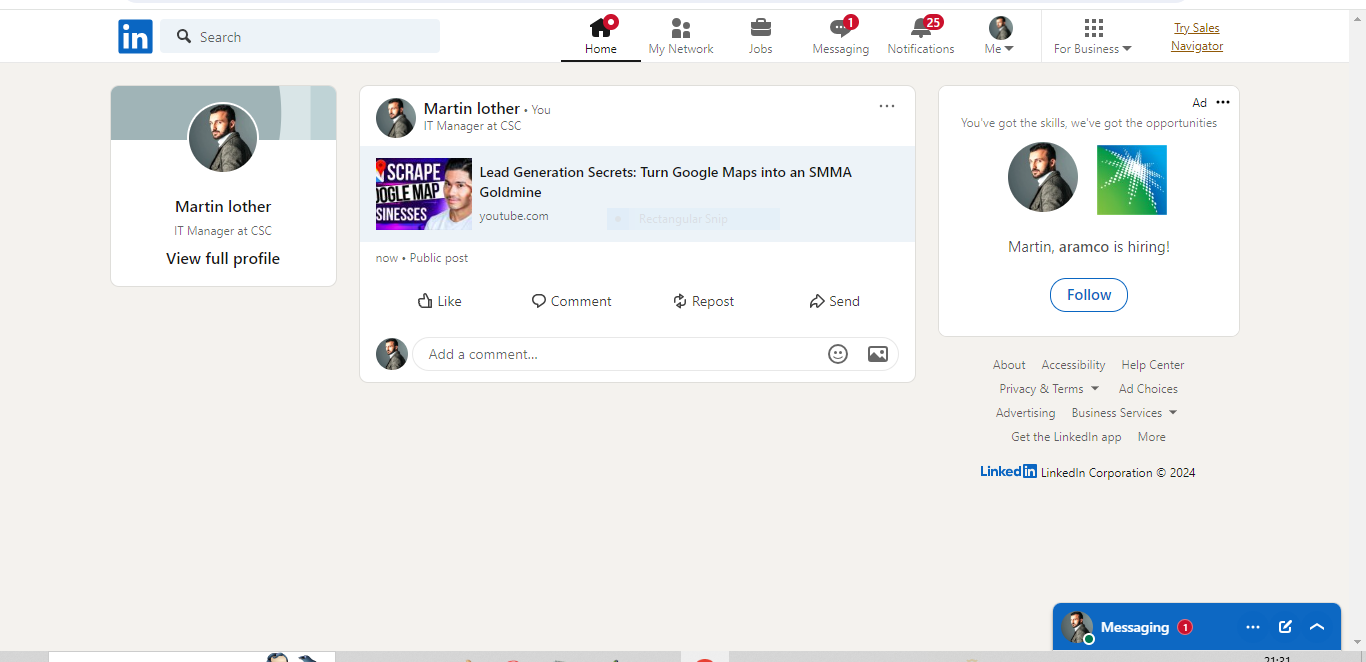
Task: Open ad options three-dot menu
Action: tap(1223, 102)
